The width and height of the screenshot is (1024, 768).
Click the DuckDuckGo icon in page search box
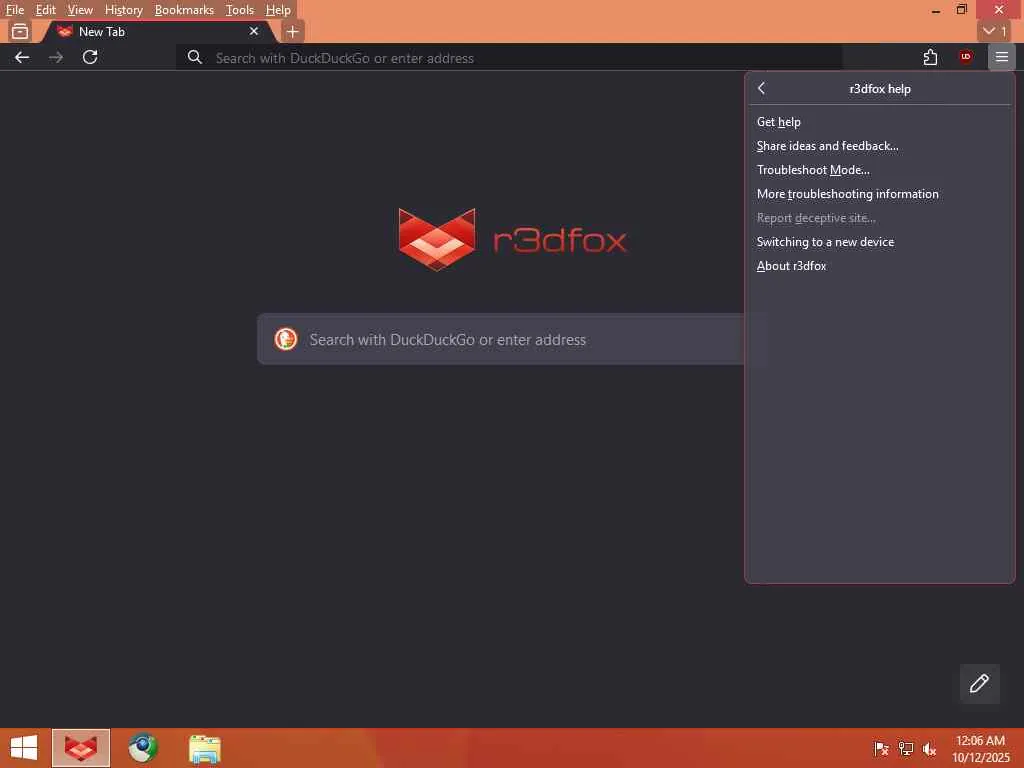pos(285,339)
